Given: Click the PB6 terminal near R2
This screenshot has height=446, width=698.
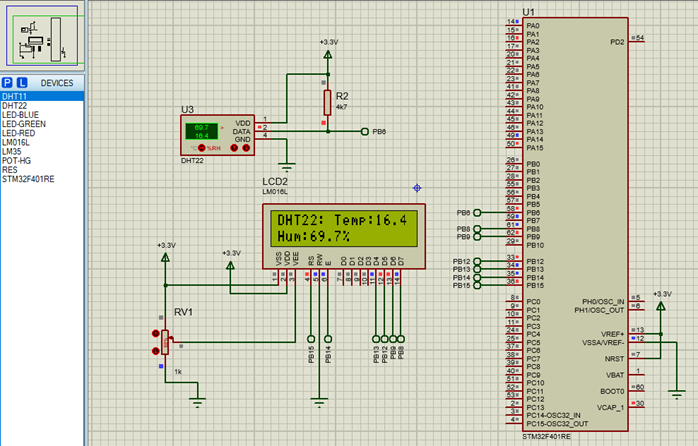Looking at the screenshot, I should pyautogui.click(x=364, y=132).
